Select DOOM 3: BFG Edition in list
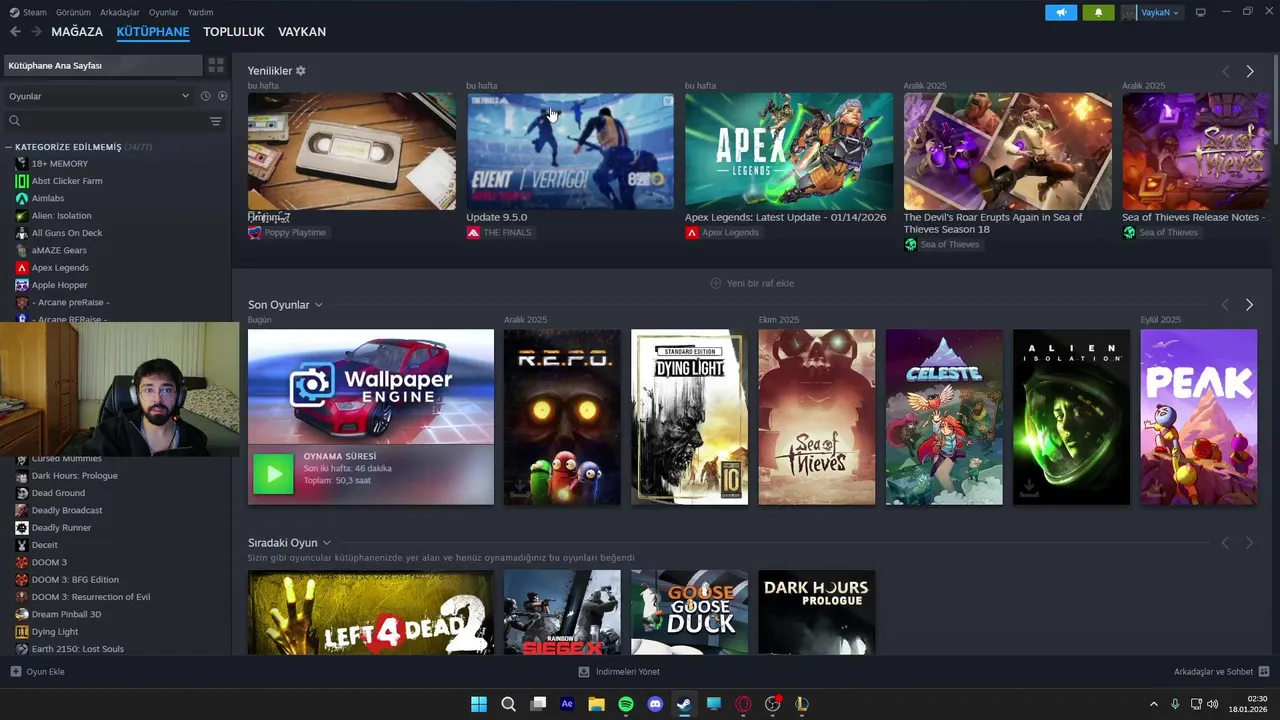This screenshot has width=1280, height=720. 75,580
